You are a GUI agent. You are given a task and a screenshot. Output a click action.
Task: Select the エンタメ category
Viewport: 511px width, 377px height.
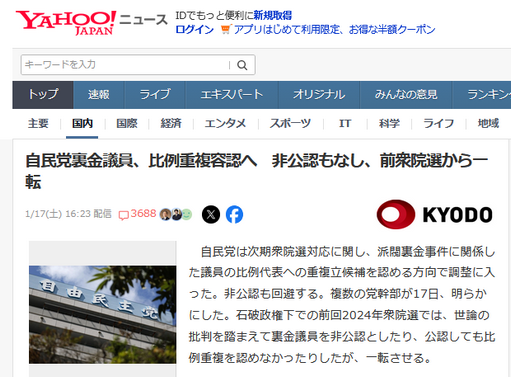[225, 124]
